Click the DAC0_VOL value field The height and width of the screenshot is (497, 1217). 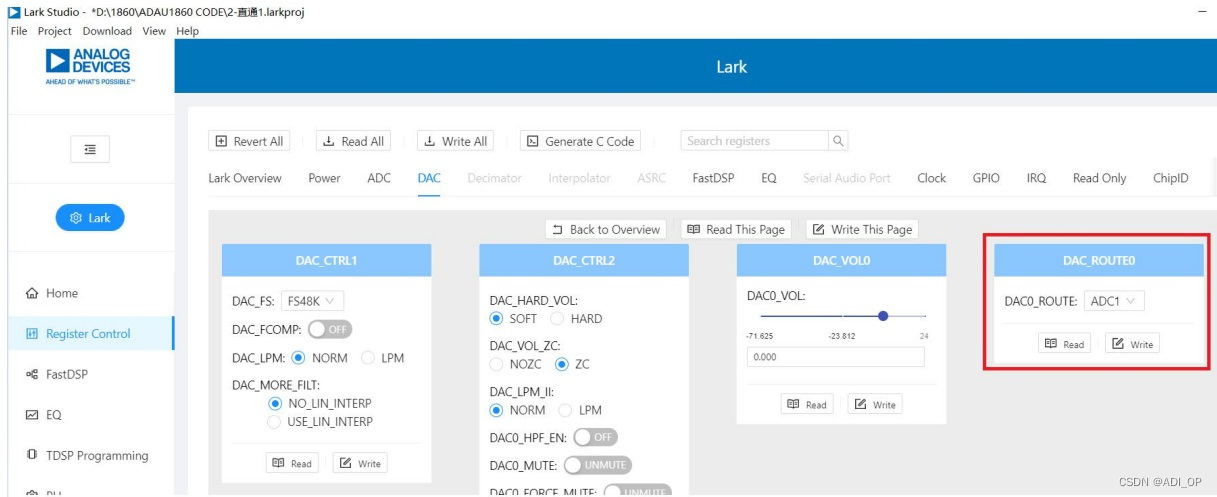coord(836,357)
